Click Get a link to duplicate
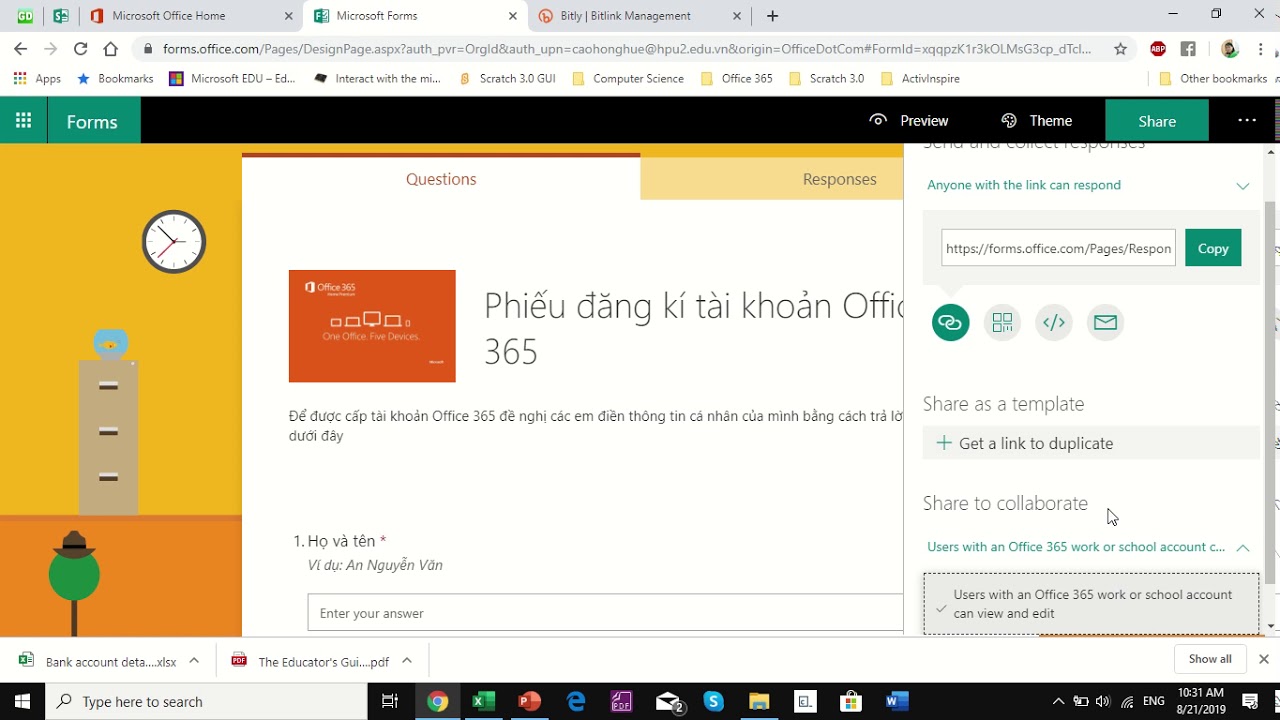The image size is (1280, 720). pyautogui.click(x=1092, y=443)
